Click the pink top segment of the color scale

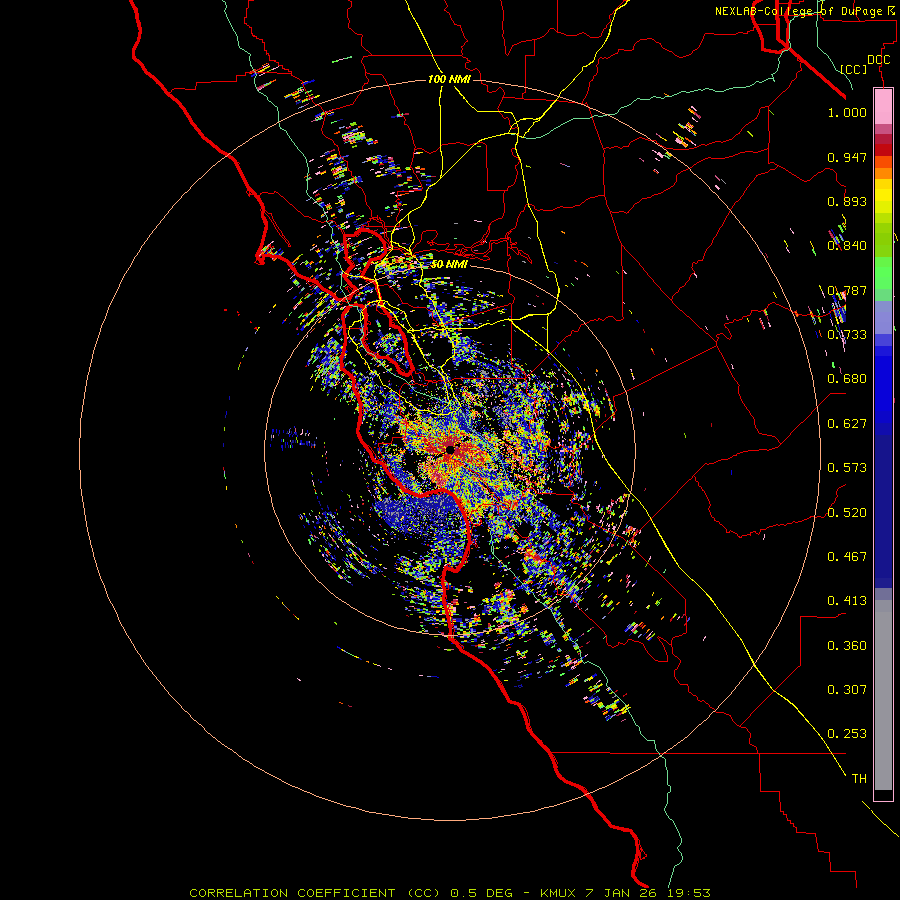click(883, 107)
